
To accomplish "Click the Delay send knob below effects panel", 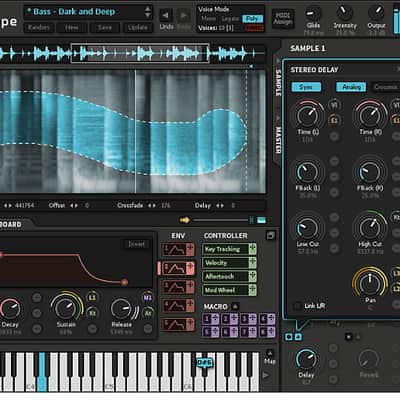I will (306, 359).
